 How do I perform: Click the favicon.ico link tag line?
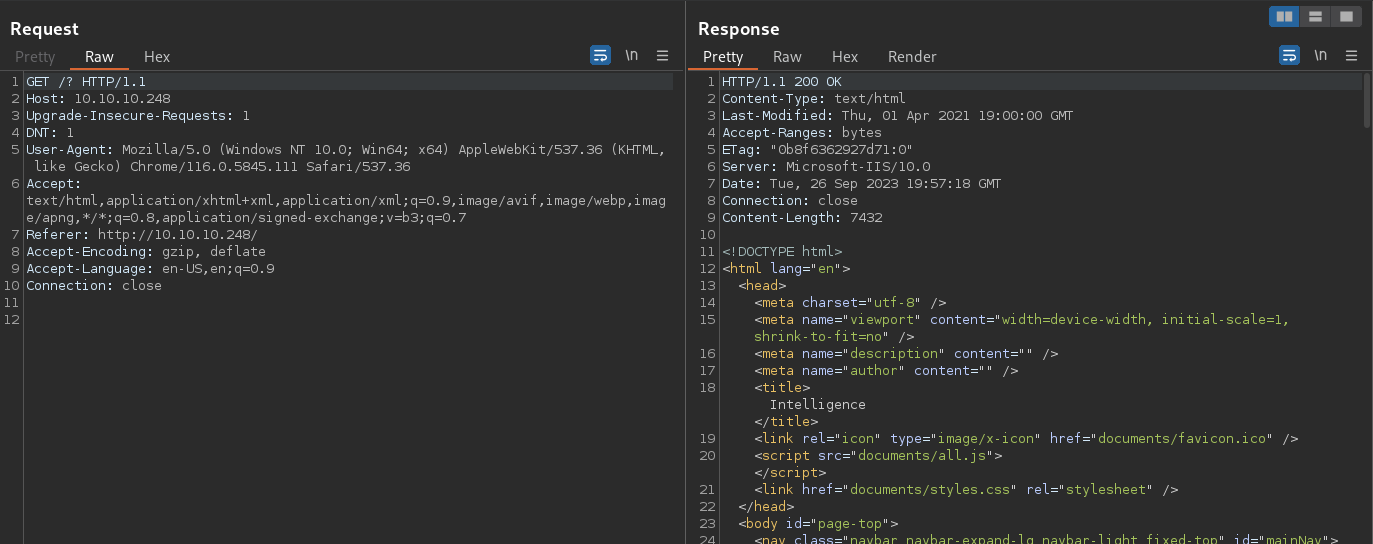[1026, 439]
